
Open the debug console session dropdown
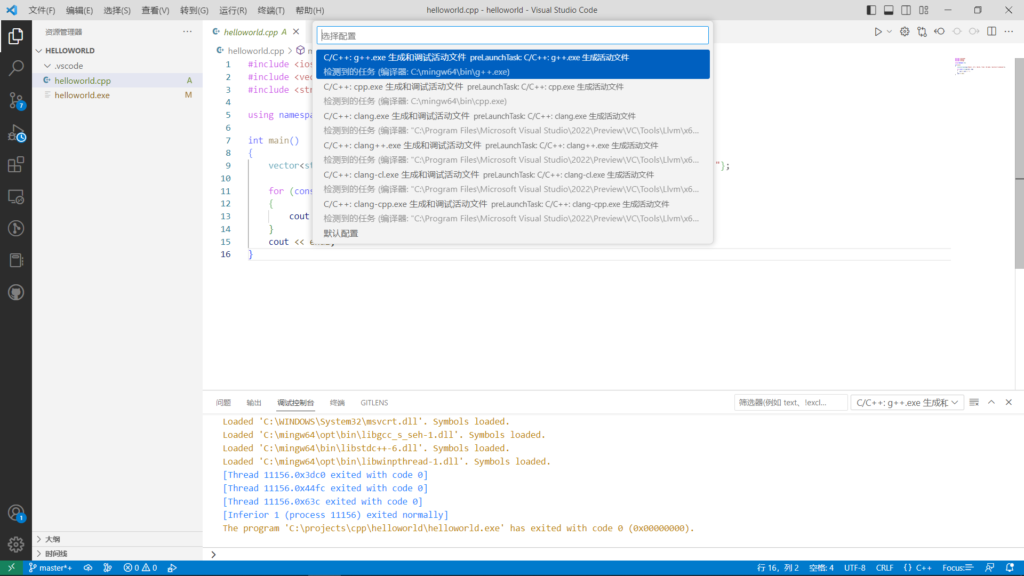pos(906,402)
